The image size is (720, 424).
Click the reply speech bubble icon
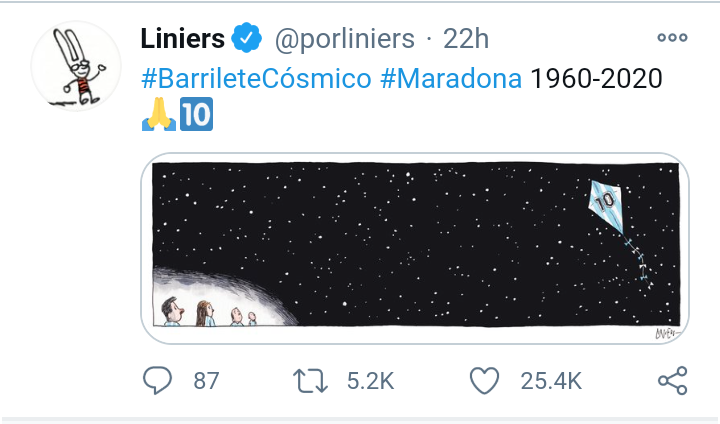[158, 380]
